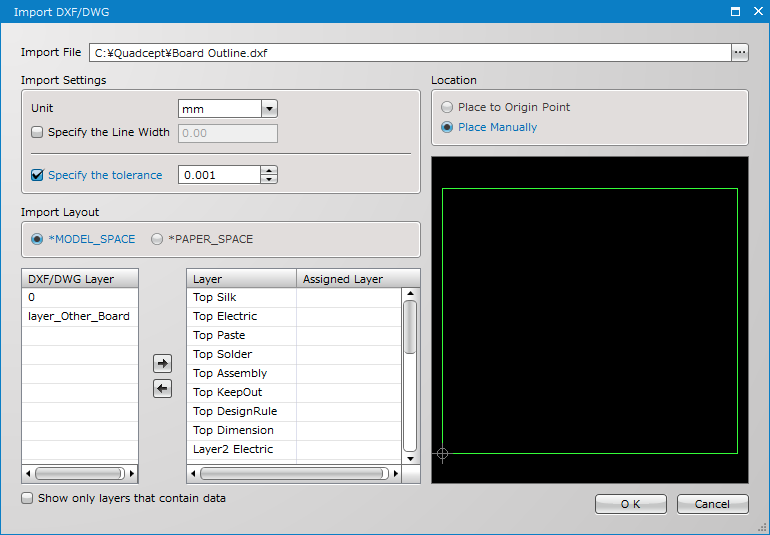This screenshot has height=535, width=770.
Task: Click layer table horizontal scroll right arrow
Action: [x=396, y=474]
